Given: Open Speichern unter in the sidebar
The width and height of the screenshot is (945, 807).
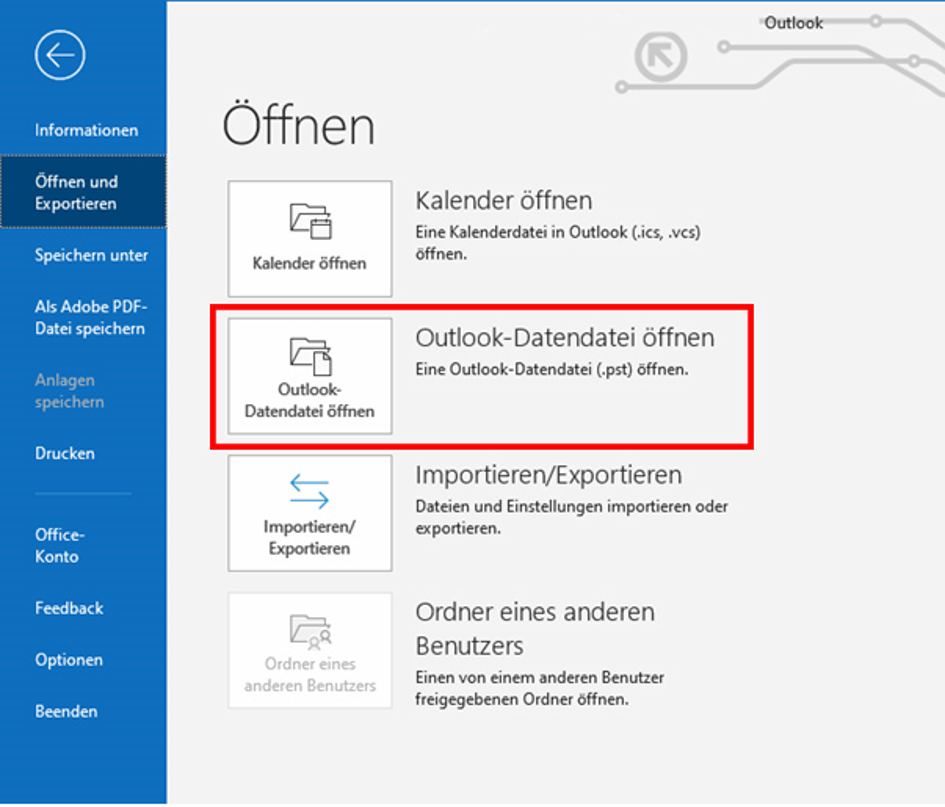Looking at the screenshot, I should click(91, 255).
